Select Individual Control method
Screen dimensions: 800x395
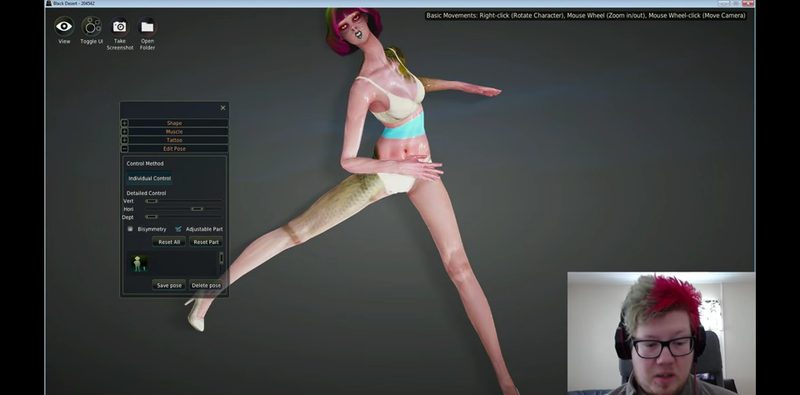[x=149, y=178]
